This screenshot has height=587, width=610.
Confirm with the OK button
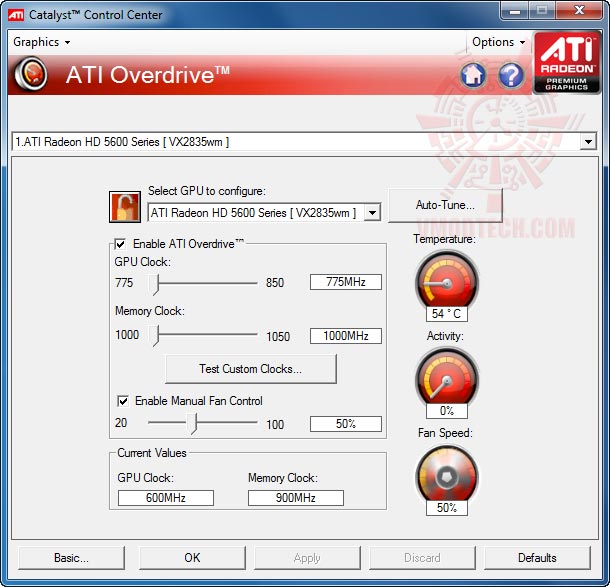[192, 558]
